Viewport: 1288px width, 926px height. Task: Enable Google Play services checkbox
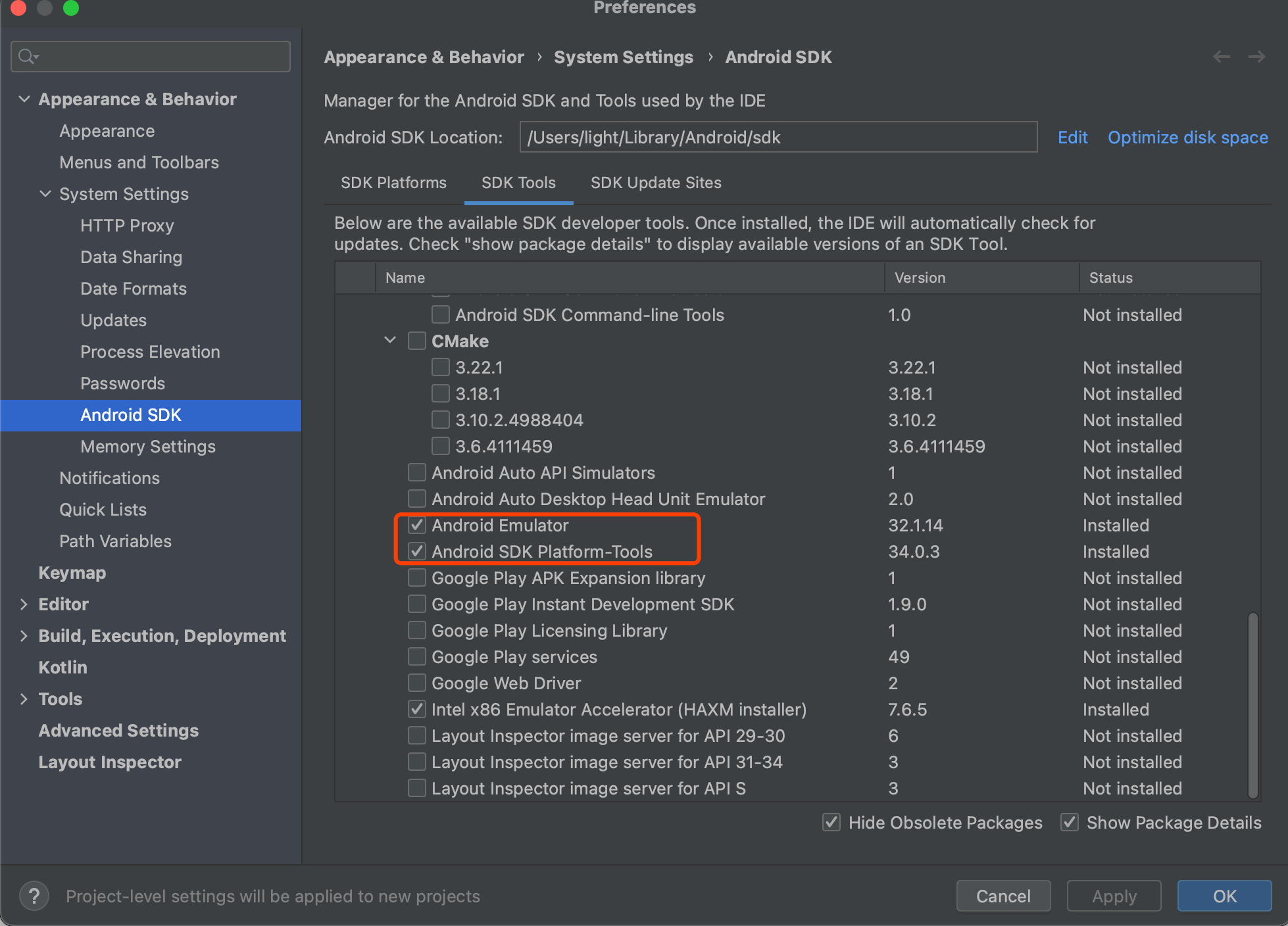[x=417, y=657]
